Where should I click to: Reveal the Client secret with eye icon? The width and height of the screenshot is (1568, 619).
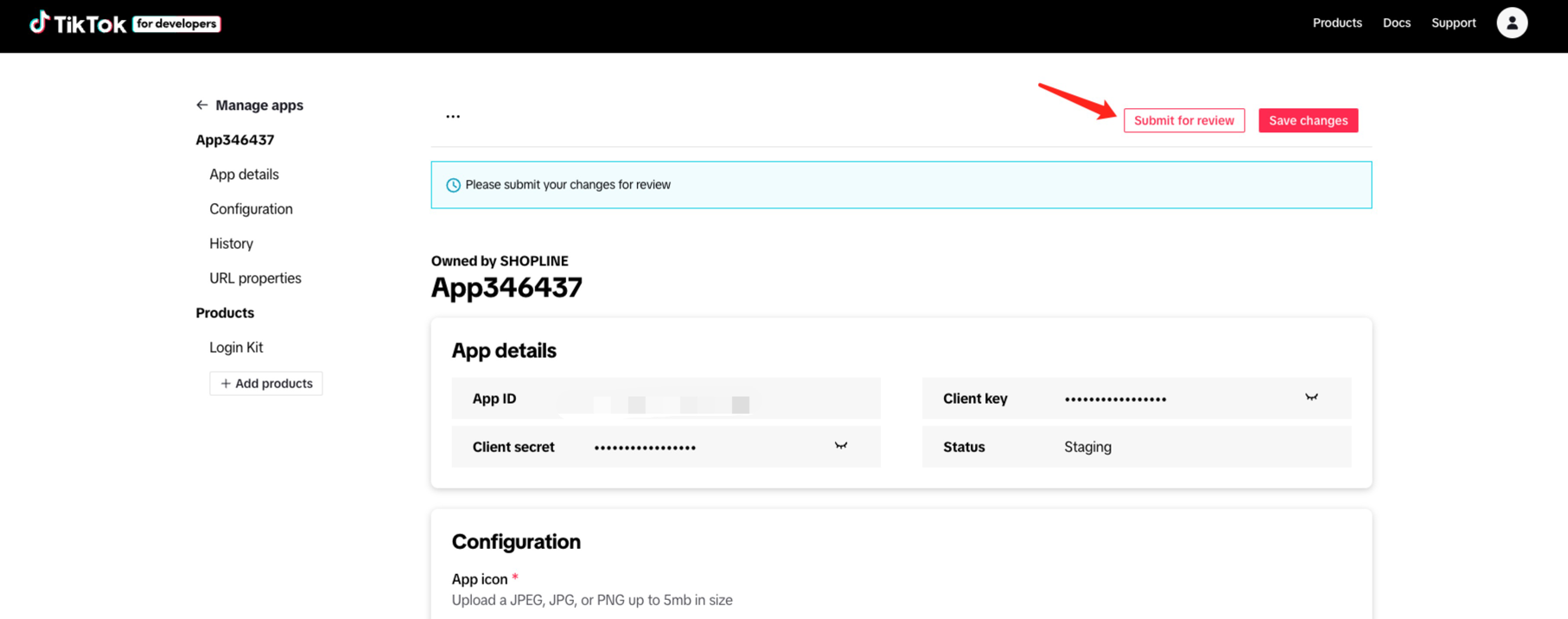841,446
